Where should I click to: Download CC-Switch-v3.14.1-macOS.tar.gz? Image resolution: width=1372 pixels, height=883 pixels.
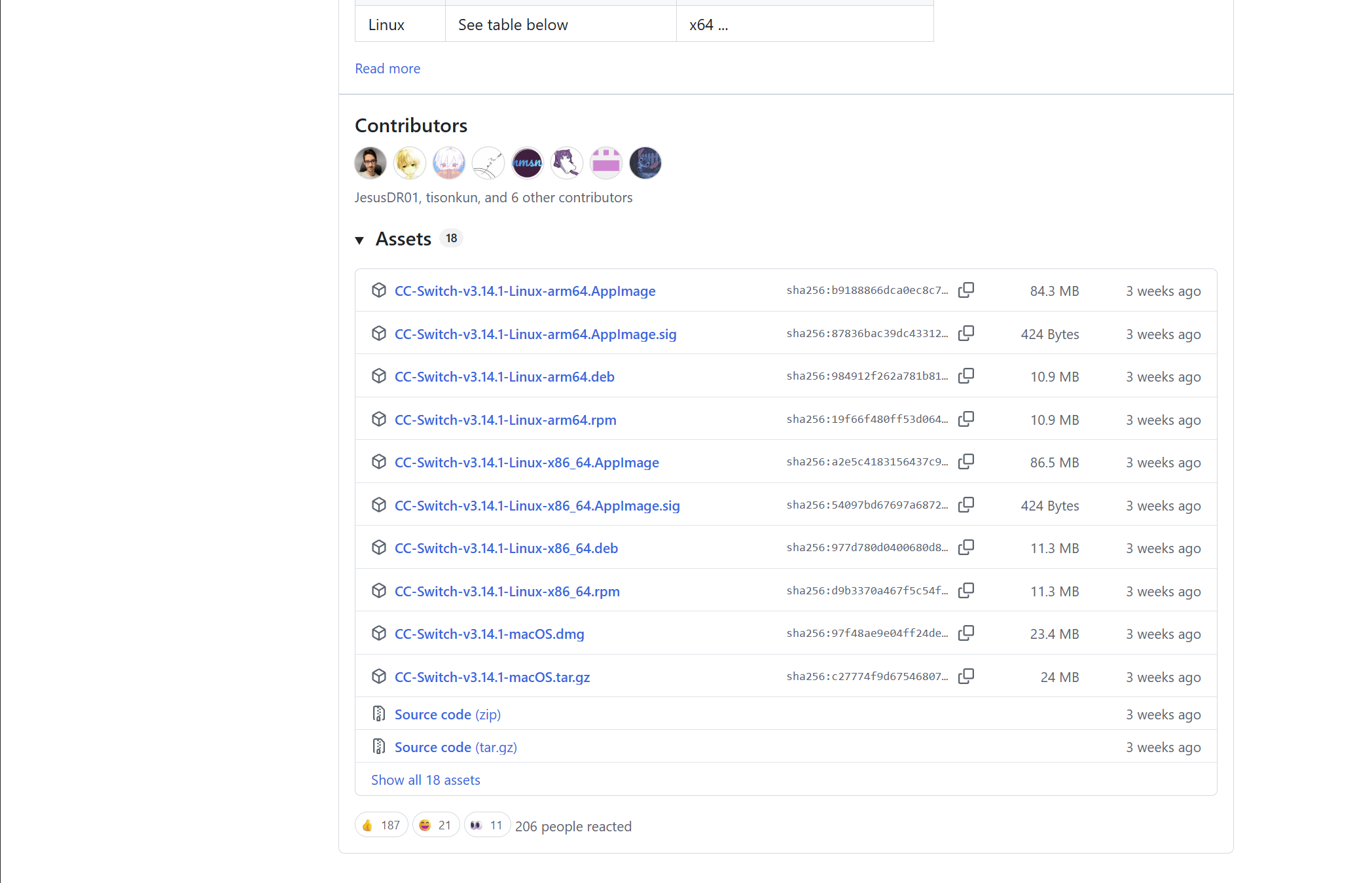(x=492, y=677)
